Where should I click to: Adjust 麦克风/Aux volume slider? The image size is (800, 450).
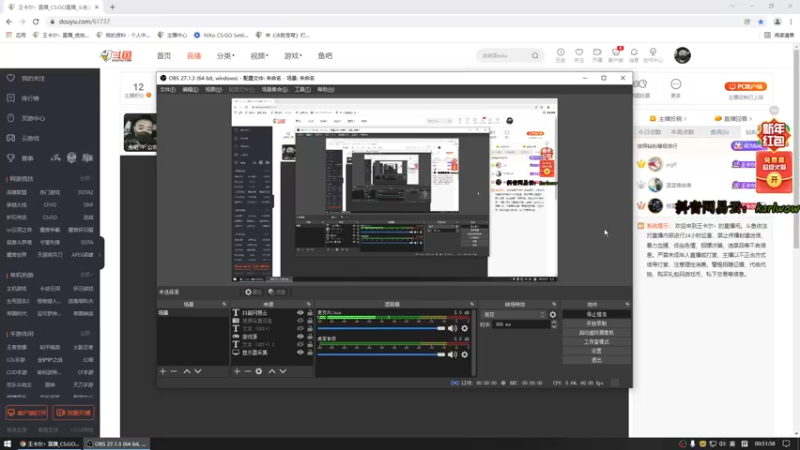point(382,329)
